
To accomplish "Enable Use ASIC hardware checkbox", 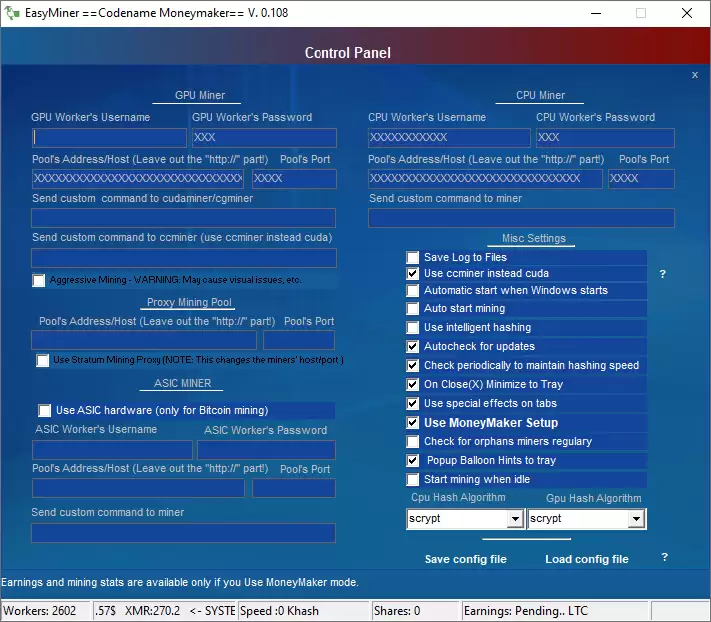I will 45,411.
